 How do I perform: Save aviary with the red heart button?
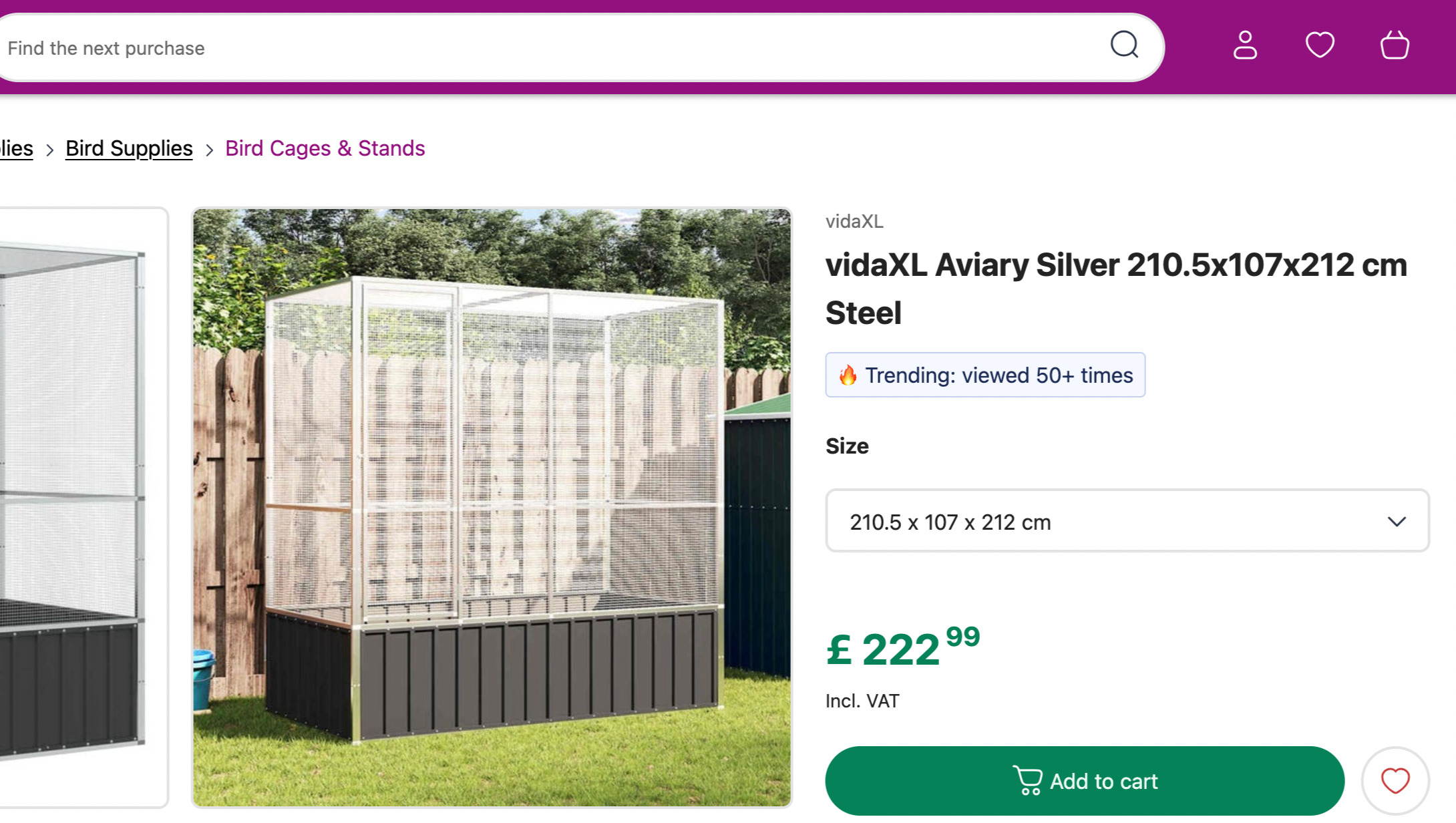tap(1395, 780)
